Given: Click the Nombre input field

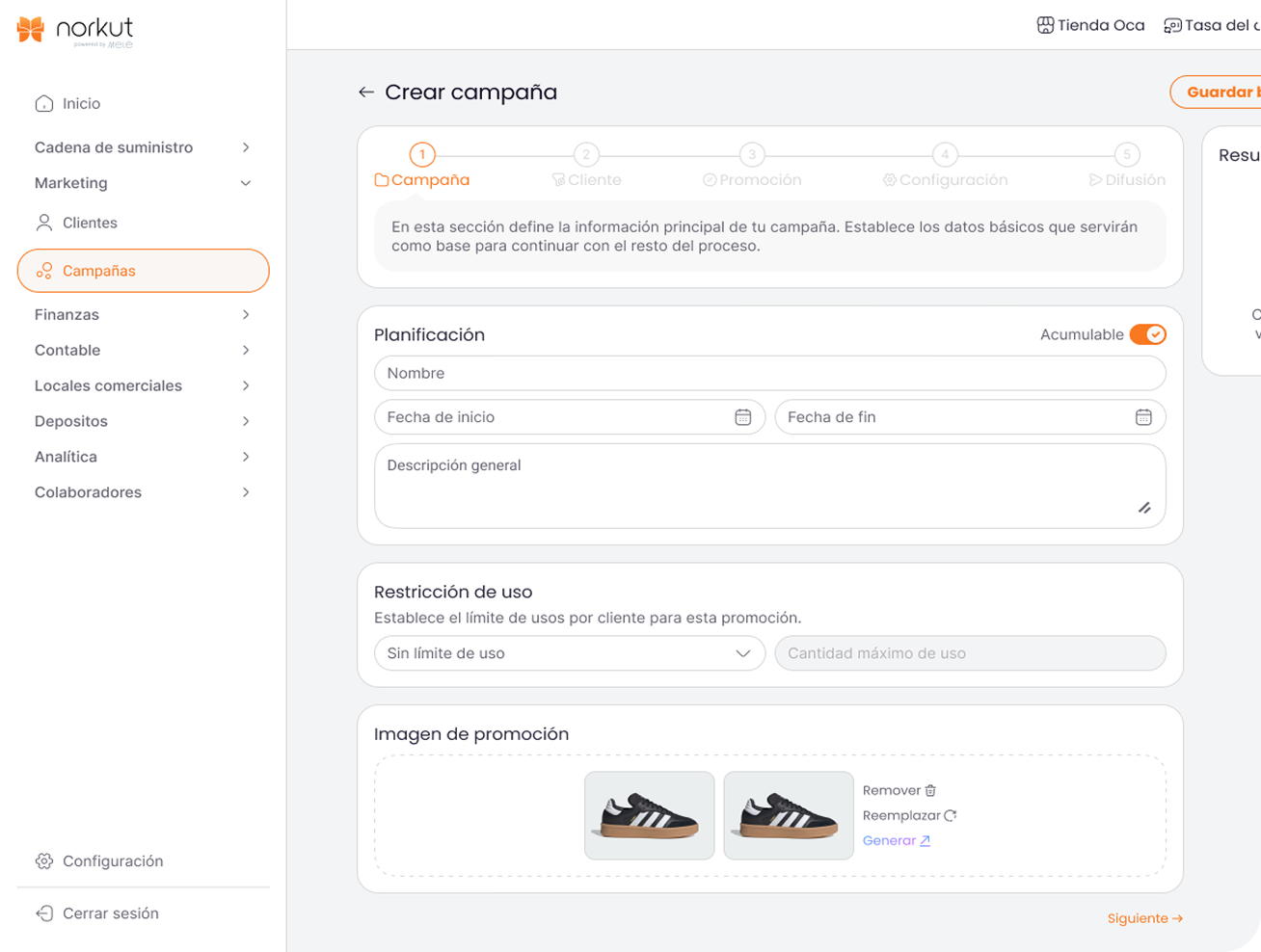Looking at the screenshot, I should pos(769,374).
